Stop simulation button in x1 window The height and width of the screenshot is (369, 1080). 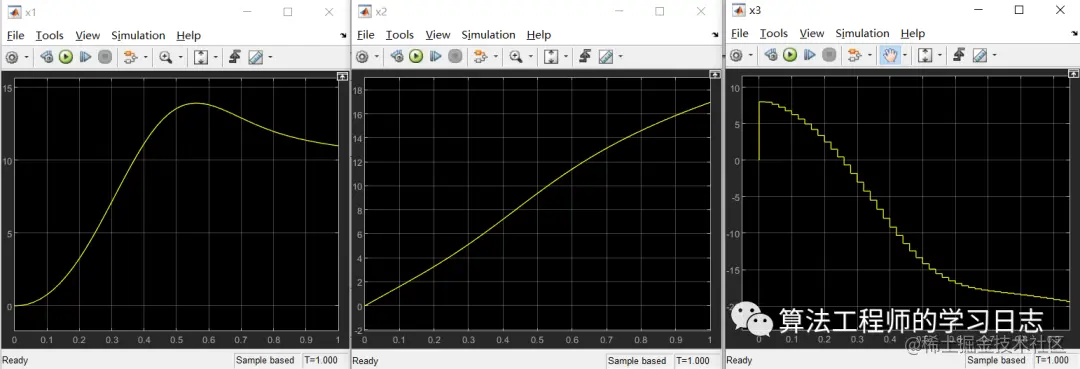click(105, 57)
